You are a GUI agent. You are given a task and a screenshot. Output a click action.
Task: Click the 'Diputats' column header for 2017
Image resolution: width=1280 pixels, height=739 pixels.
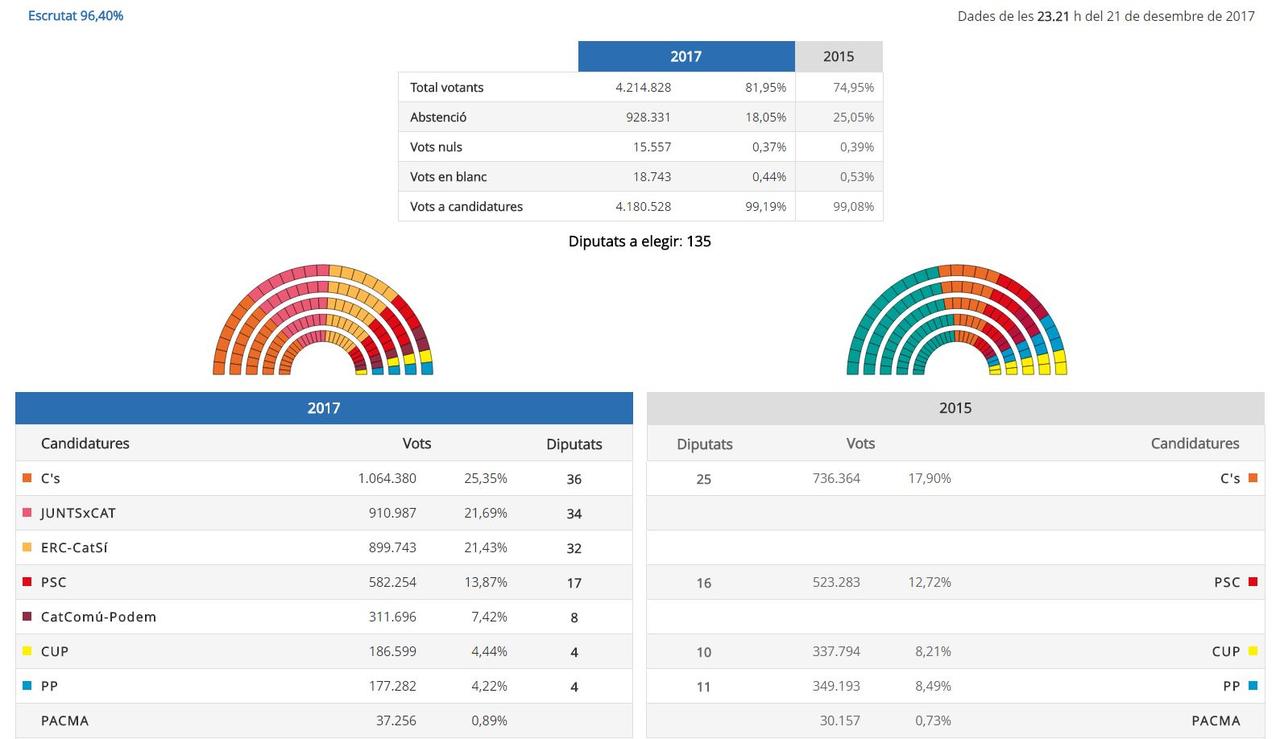(x=574, y=444)
